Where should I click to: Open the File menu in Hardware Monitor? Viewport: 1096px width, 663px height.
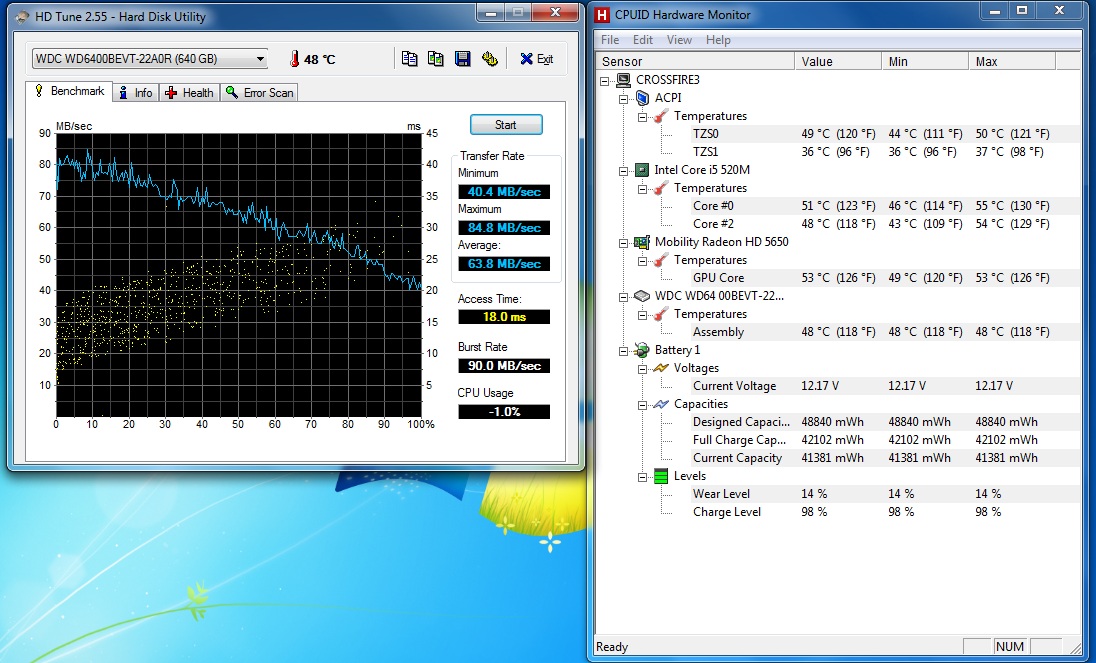click(610, 40)
